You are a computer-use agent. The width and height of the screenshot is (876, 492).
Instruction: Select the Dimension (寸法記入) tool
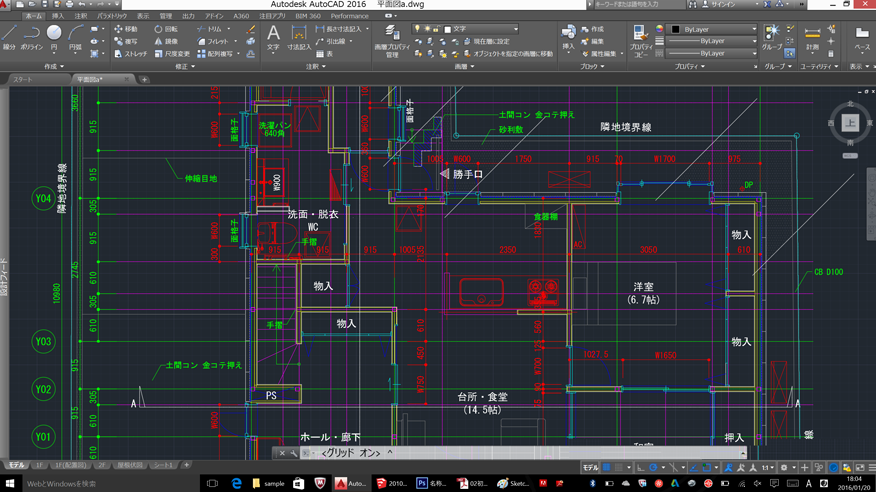point(299,37)
